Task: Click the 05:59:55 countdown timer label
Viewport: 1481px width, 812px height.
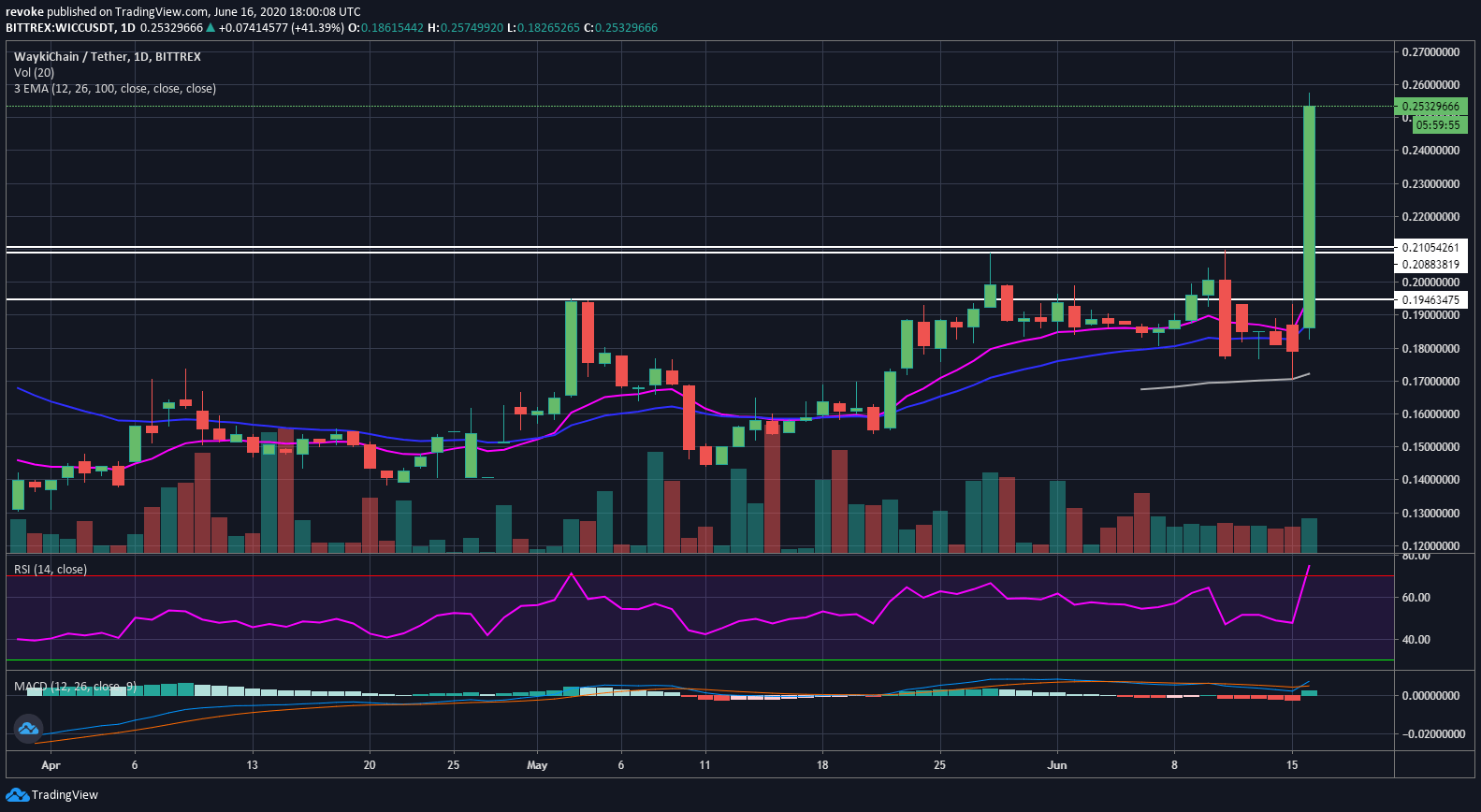Action: click(x=1438, y=124)
